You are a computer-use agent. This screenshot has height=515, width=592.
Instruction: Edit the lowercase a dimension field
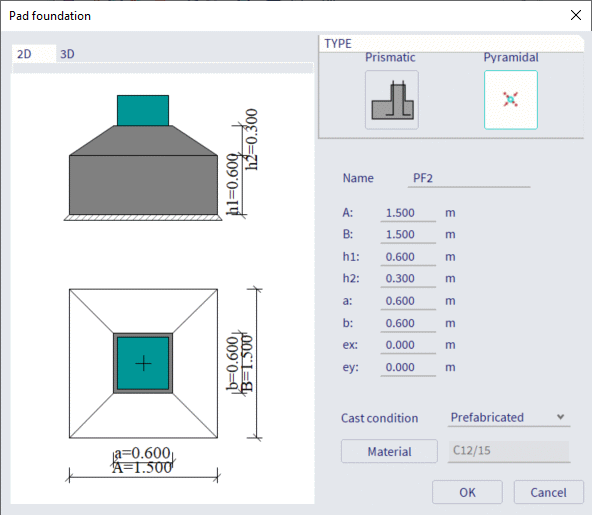pos(408,301)
